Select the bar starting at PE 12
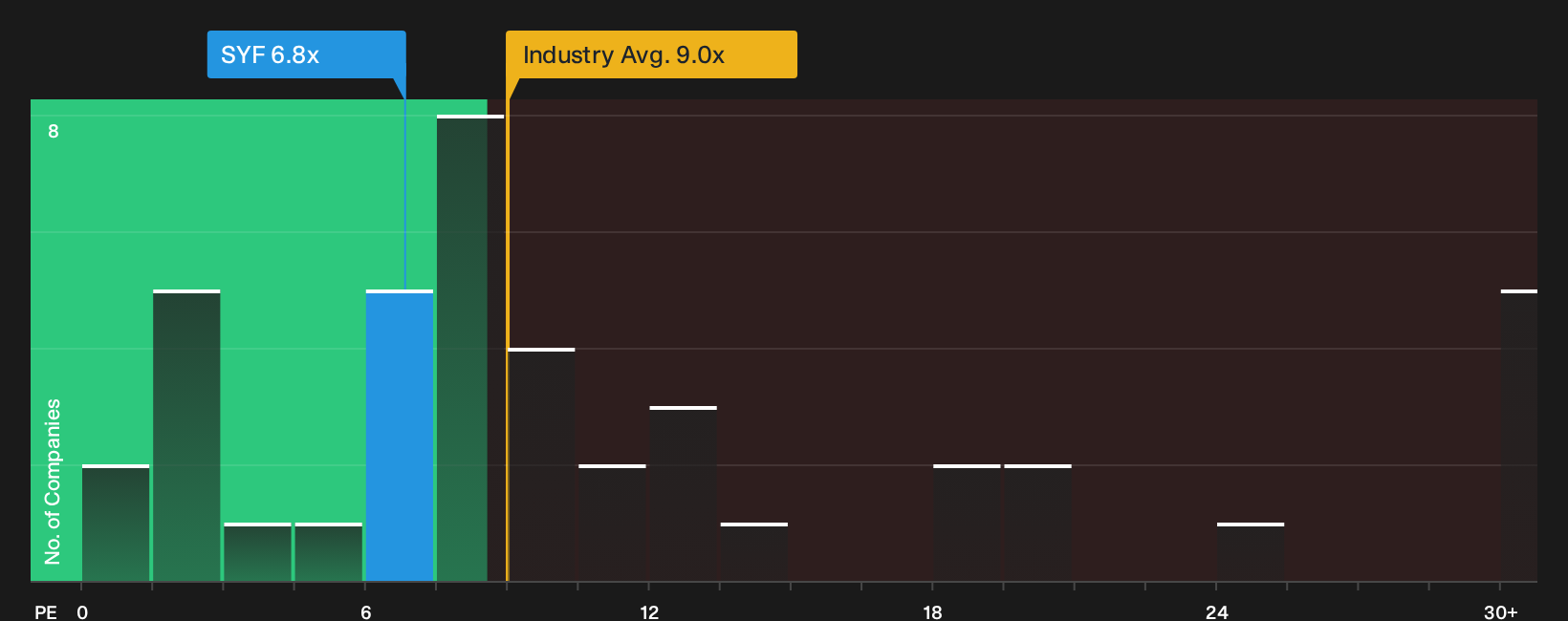The height and width of the screenshot is (621, 1568). pyautogui.click(x=683, y=494)
